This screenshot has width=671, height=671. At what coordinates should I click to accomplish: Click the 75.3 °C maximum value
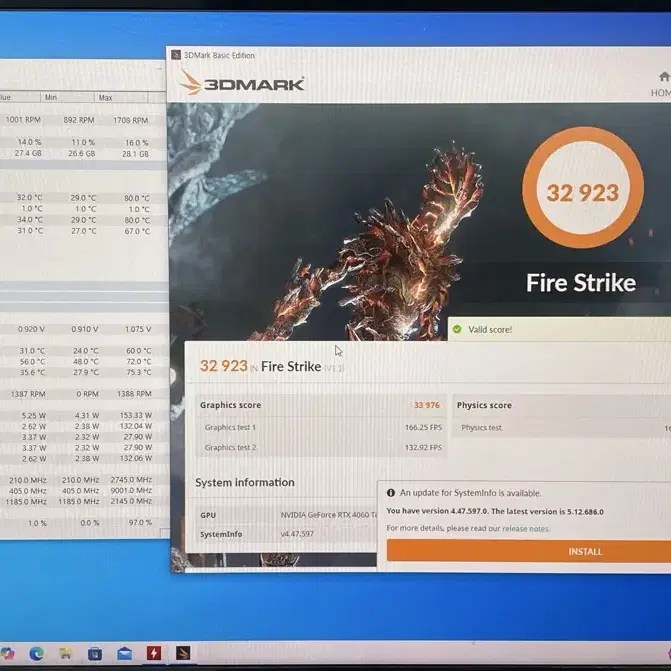(139, 372)
